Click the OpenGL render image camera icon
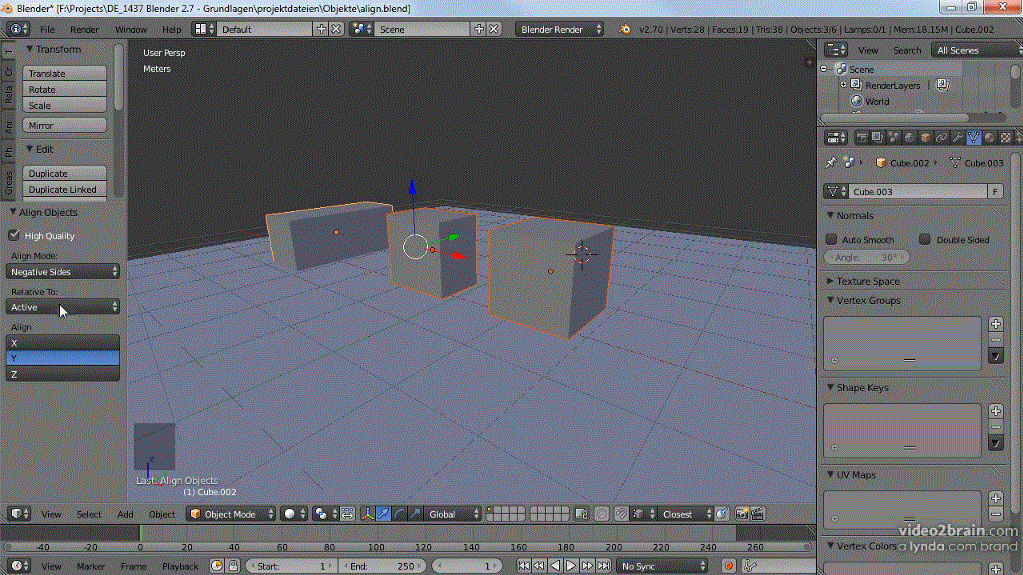 [x=742, y=514]
